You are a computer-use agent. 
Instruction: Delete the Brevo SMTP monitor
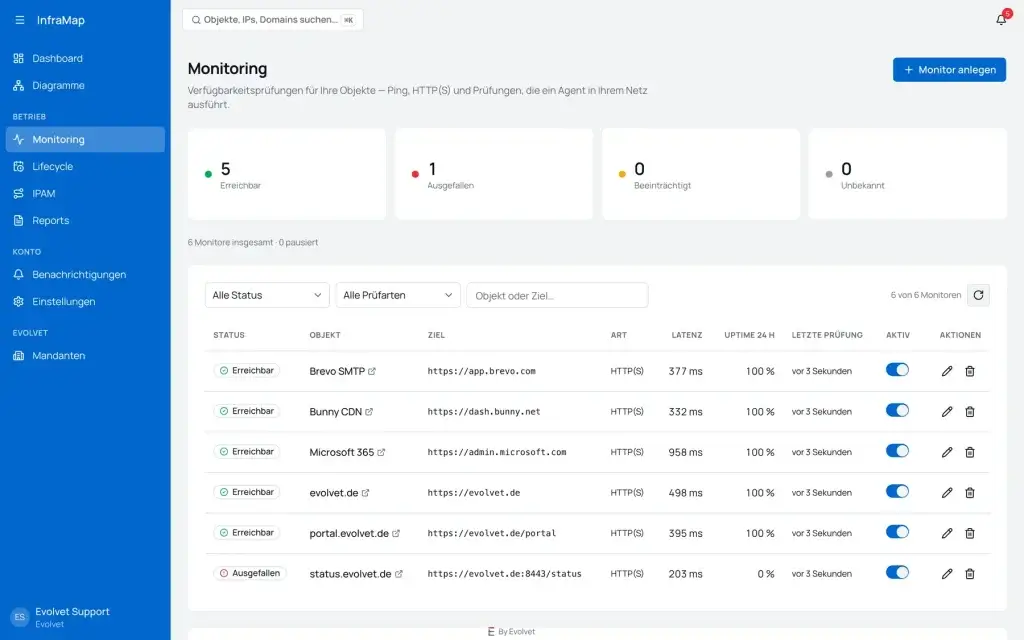point(970,371)
